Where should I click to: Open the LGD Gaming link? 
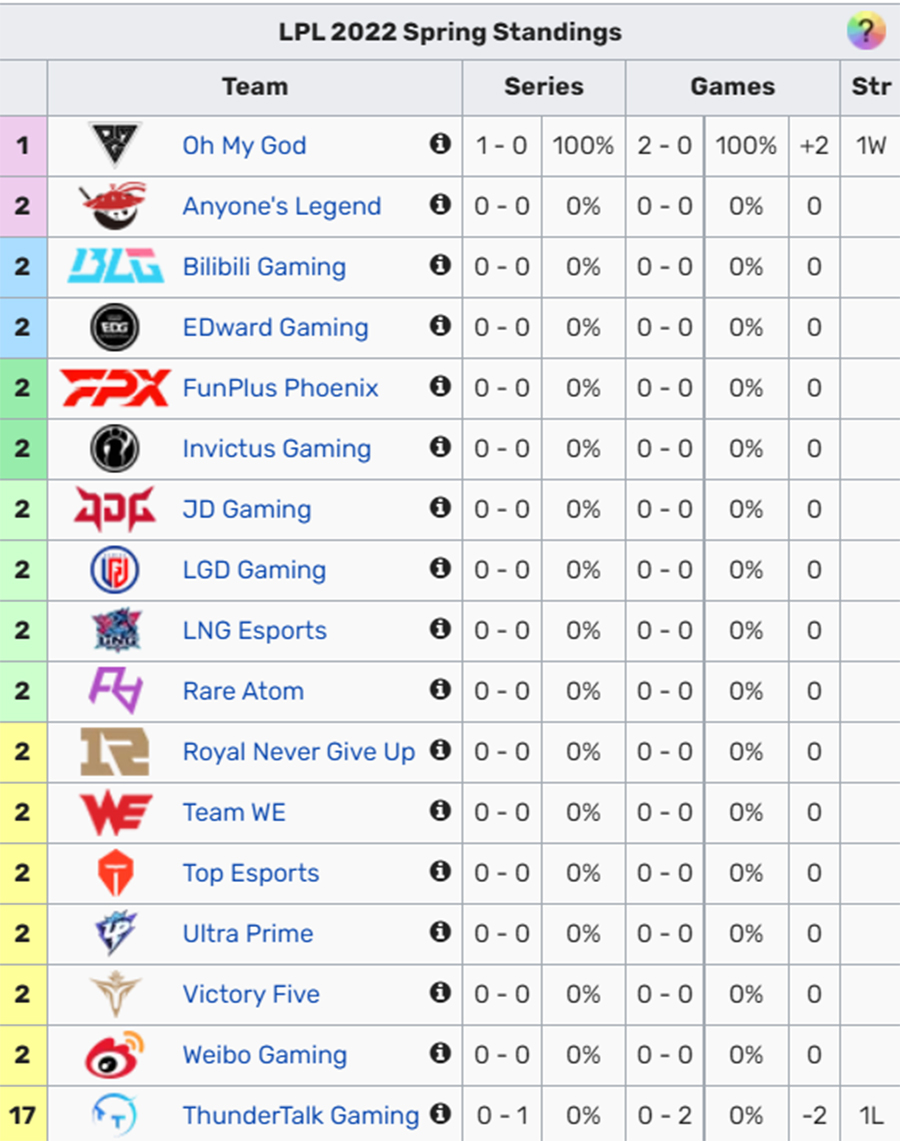tap(254, 570)
